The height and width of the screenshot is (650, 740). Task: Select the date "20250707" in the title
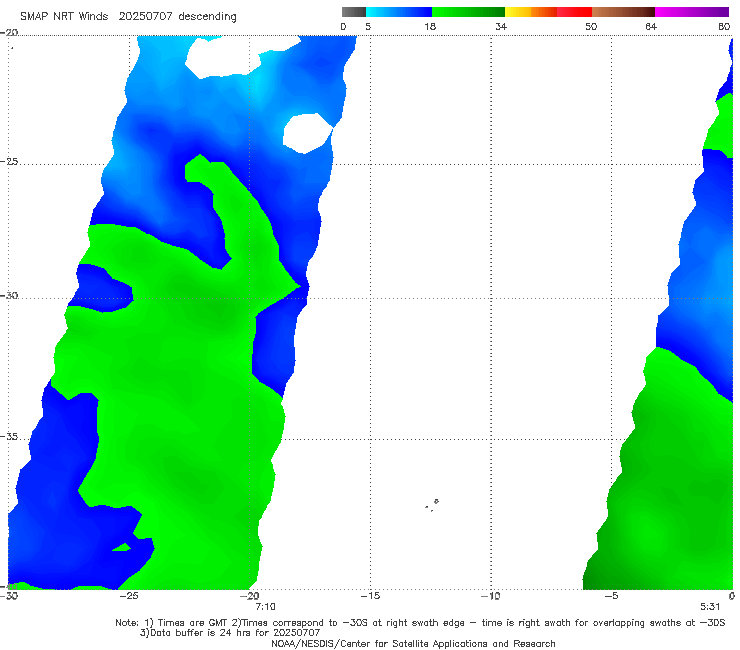point(145,17)
